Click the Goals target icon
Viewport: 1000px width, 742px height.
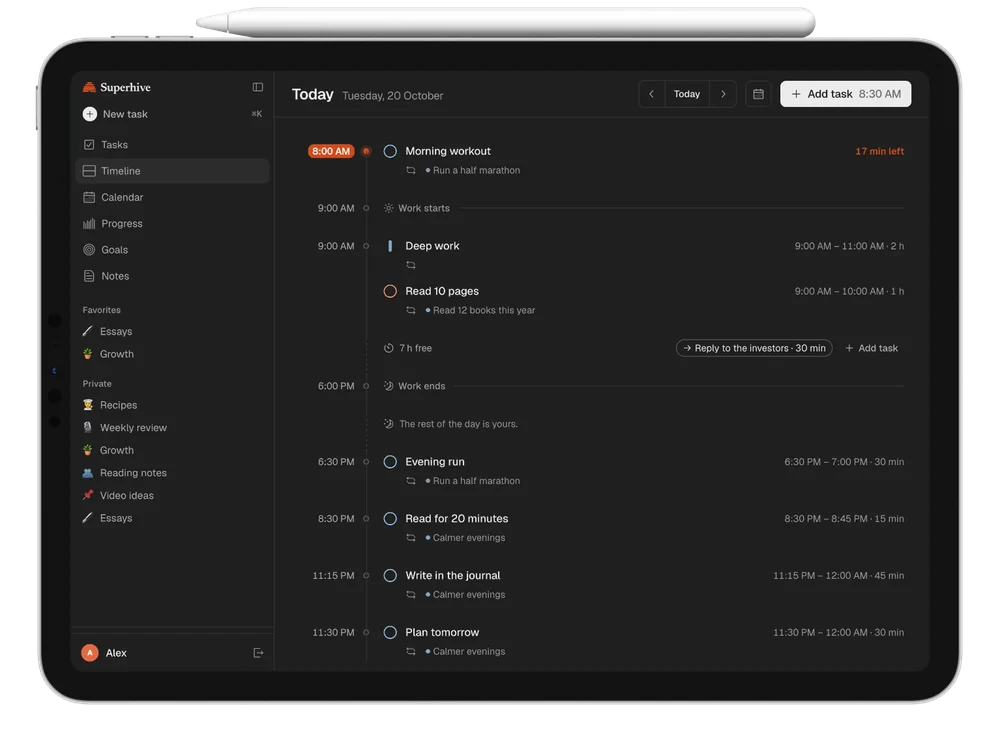pos(89,249)
